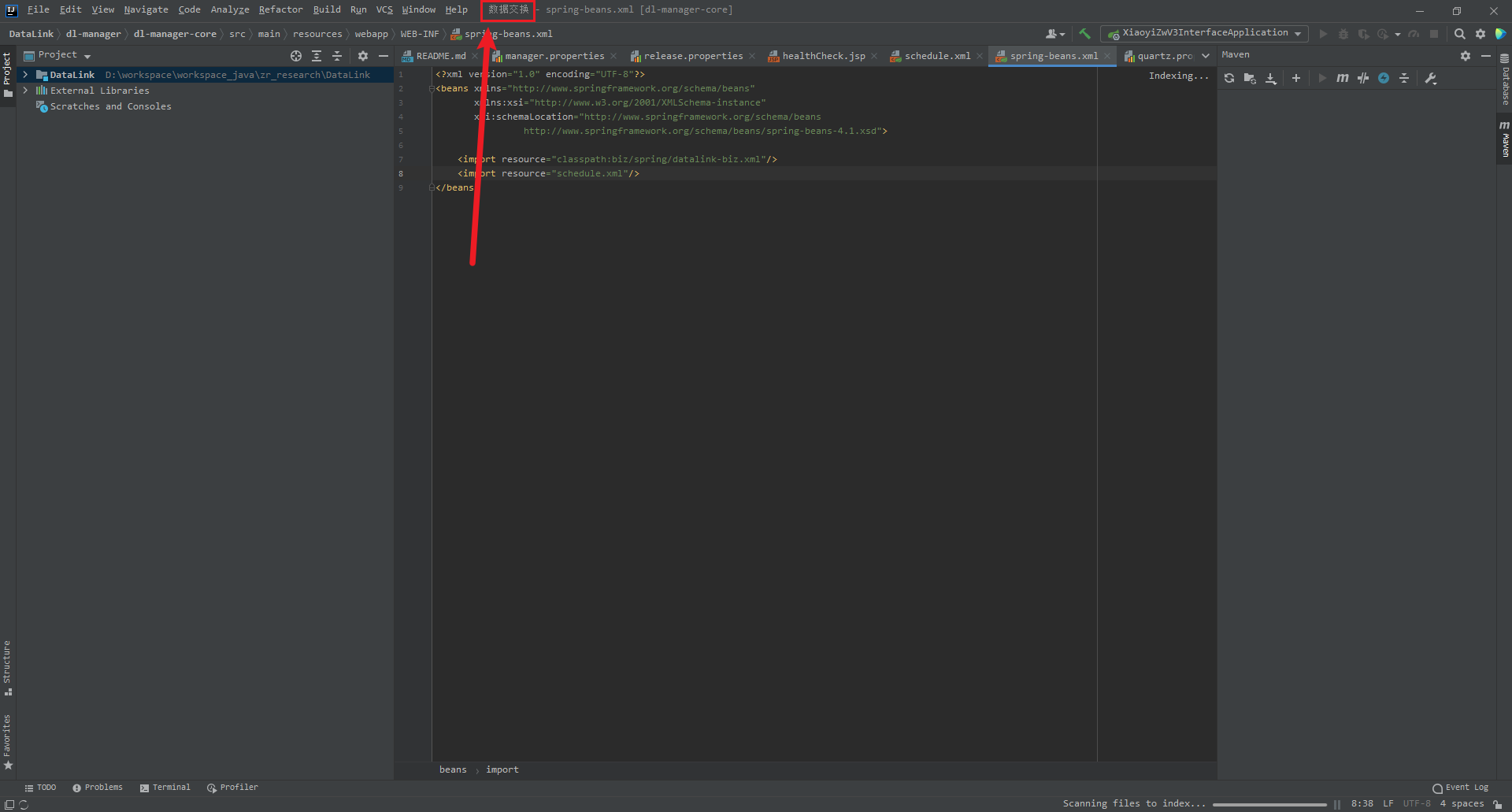
Task: Open profiler run options dropdown arrow
Action: (x=1398, y=34)
